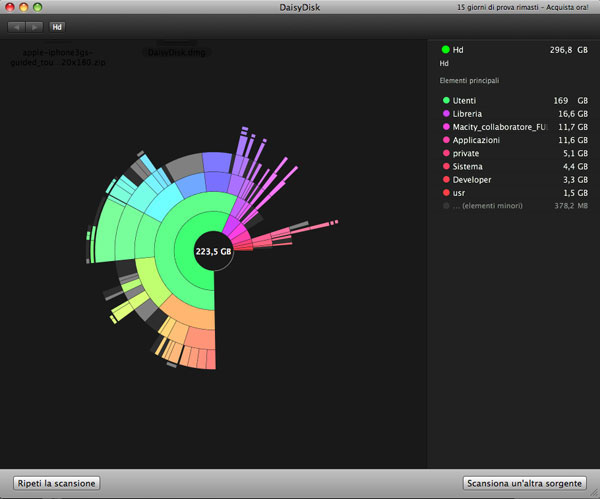Viewport: 600px width, 499px height.
Task: Click the red dot beside Developer
Action: point(445,179)
